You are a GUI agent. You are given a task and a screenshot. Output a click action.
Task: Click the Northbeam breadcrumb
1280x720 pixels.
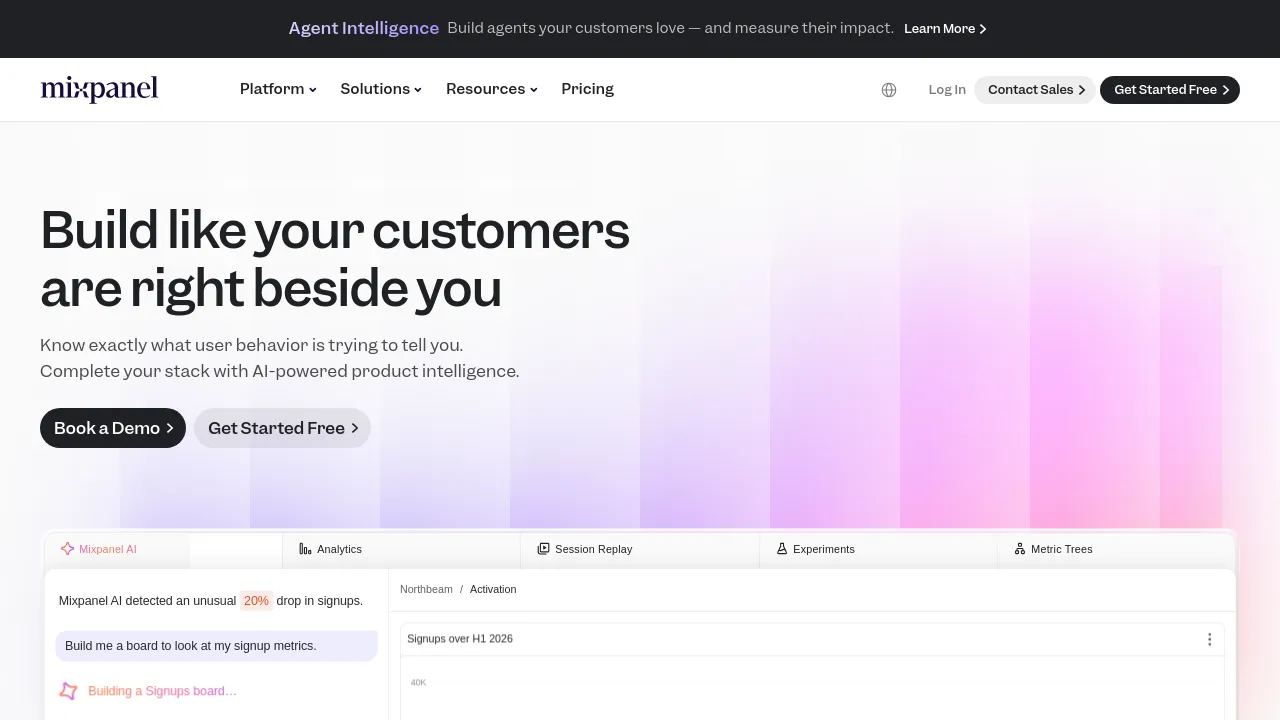pos(426,589)
